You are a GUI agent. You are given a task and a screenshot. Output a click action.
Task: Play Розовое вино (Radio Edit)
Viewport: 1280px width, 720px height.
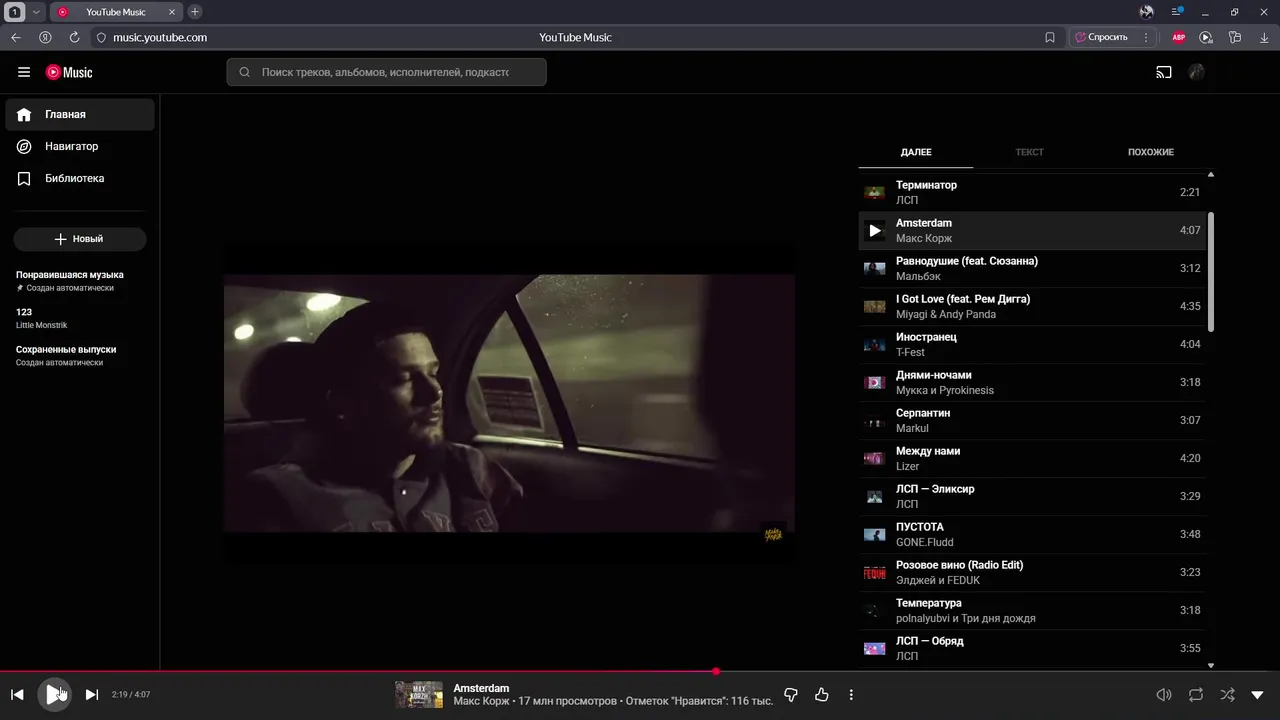coord(1033,572)
